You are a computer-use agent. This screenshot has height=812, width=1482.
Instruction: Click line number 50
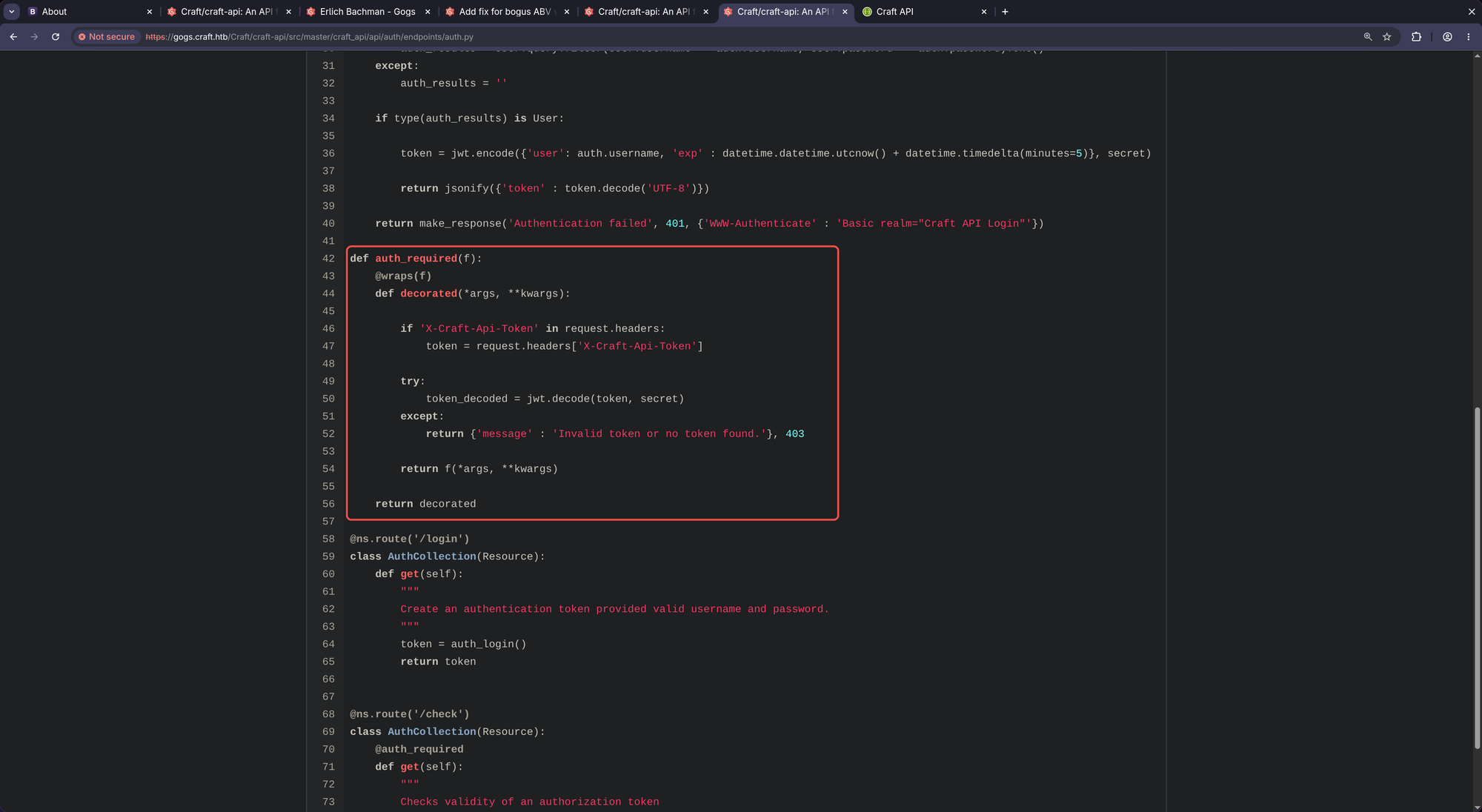pos(328,399)
